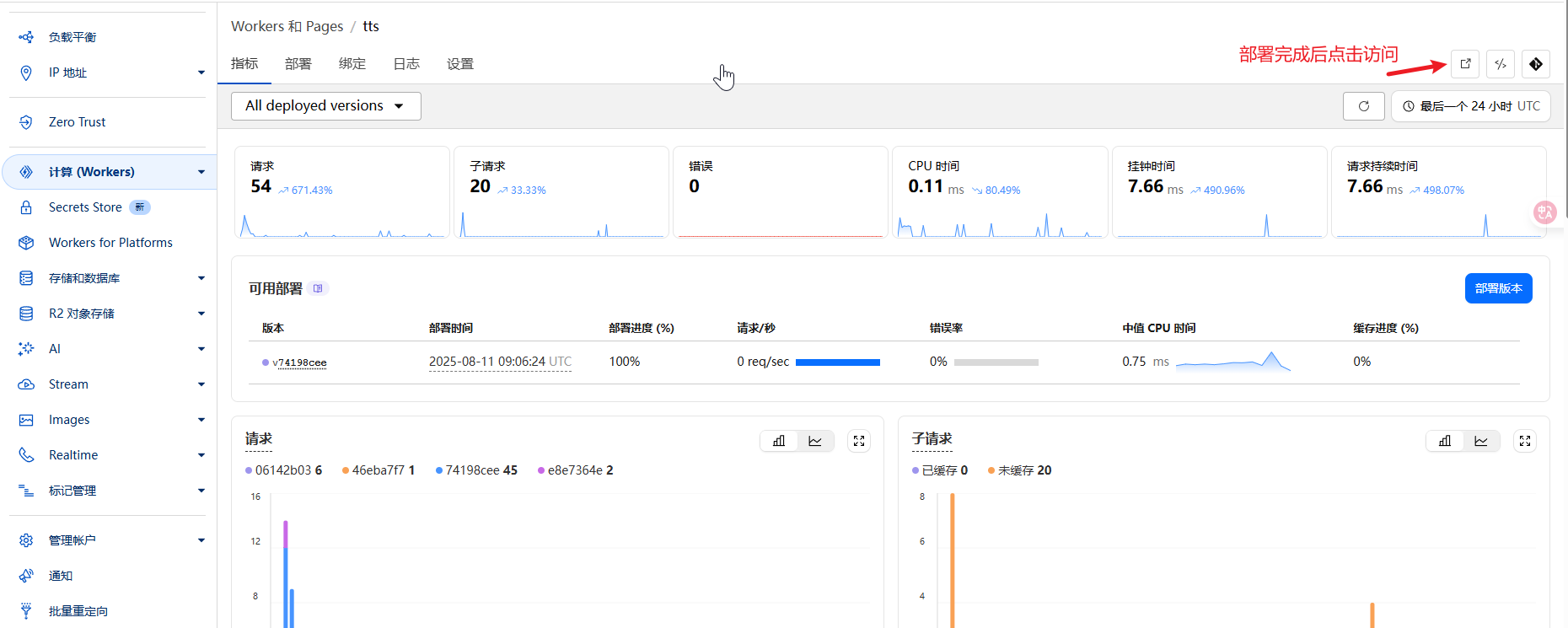Click the 管理帐户 gear icon
The width and height of the screenshot is (1568, 628).
tap(26, 540)
